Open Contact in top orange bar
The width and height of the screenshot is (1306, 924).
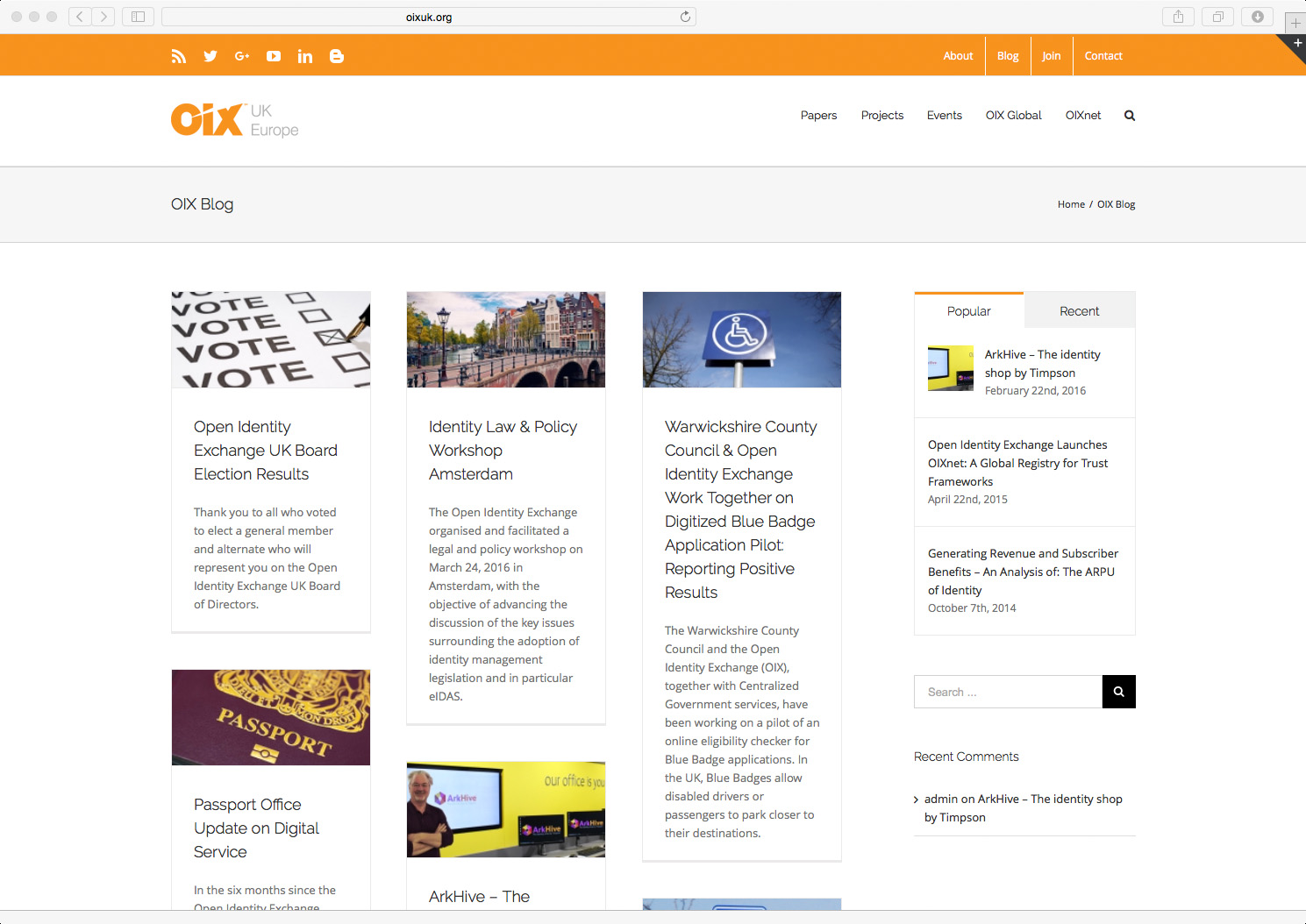pyautogui.click(x=1103, y=56)
